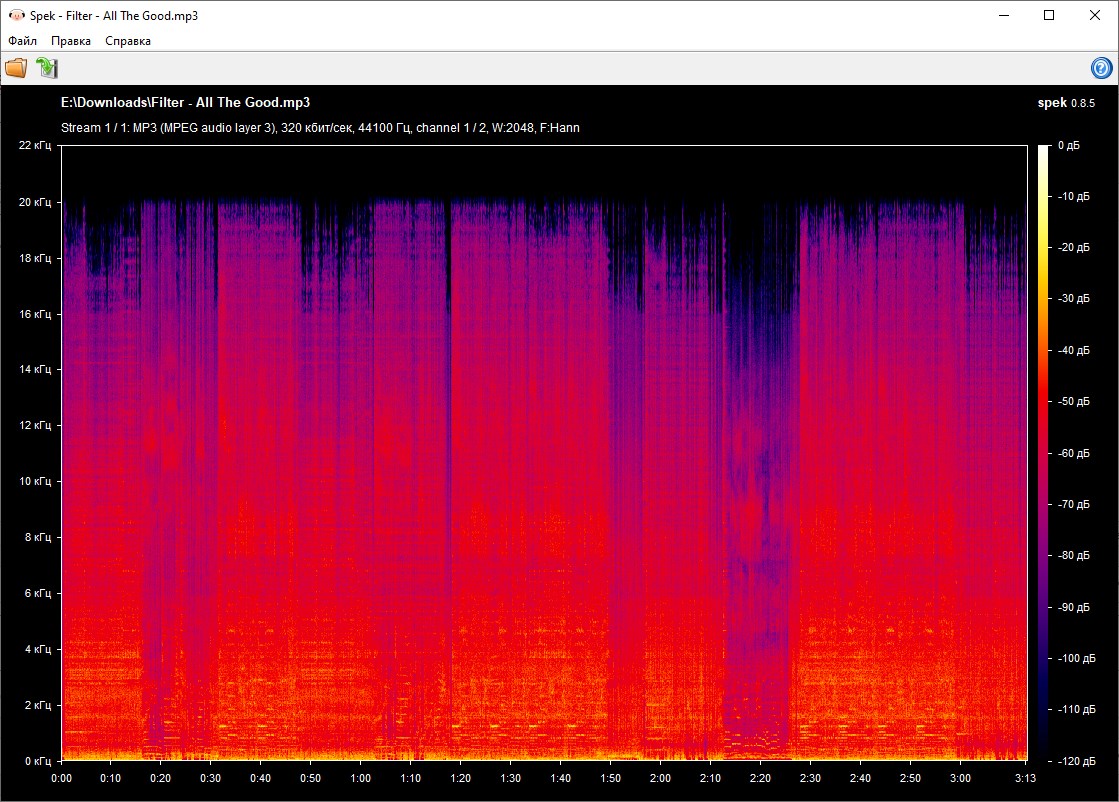
Task: Minimize the Spek window
Action: pos(1003,15)
